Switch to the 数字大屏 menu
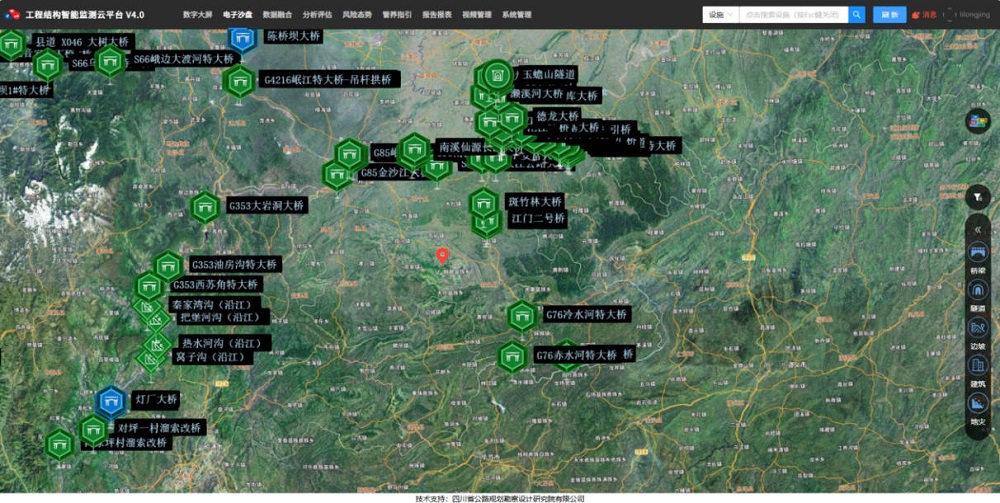This screenshot has height=503, width=1000. click(197, 15)
